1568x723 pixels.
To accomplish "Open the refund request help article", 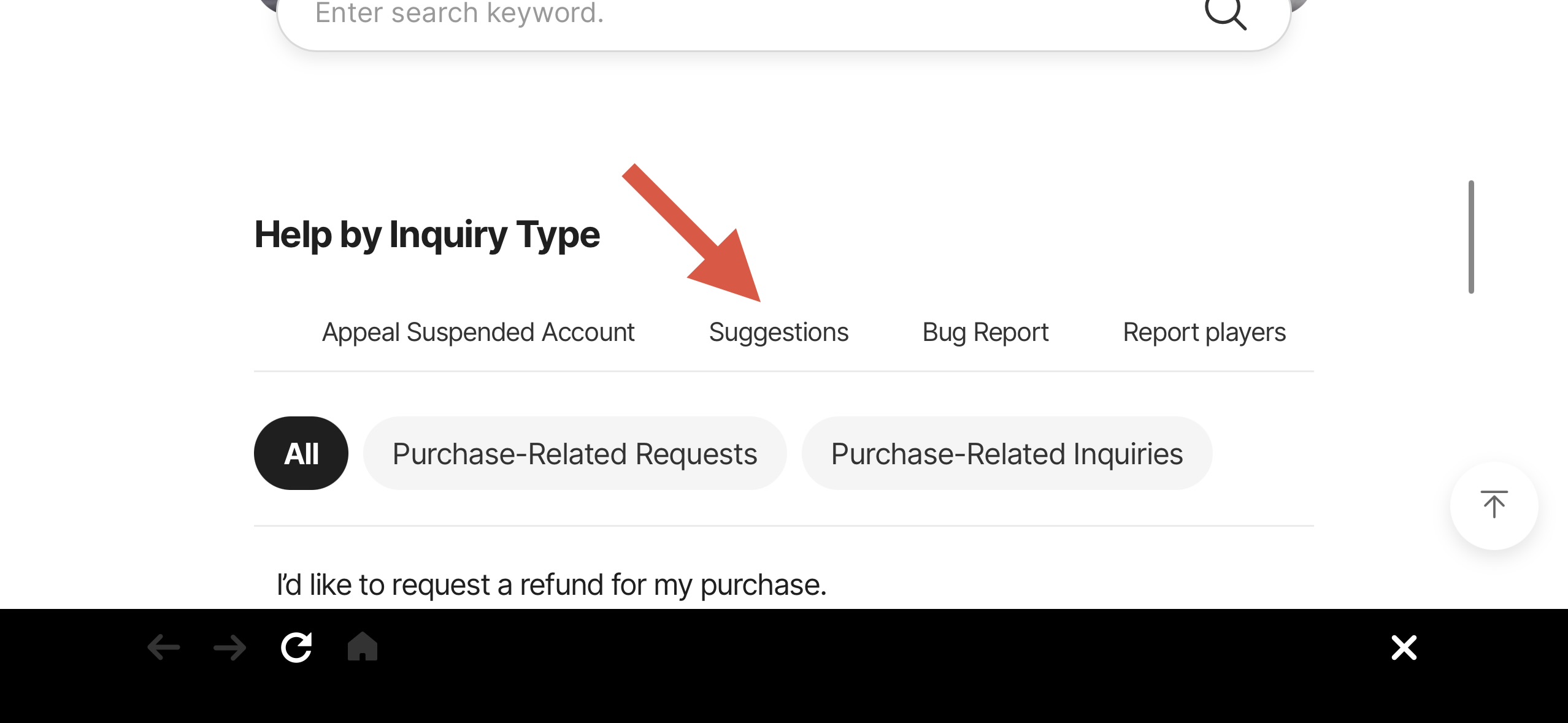I will [551, 585].
